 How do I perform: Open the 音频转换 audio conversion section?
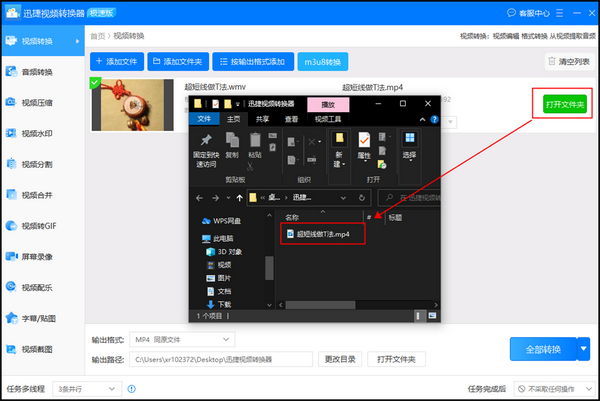37,72
